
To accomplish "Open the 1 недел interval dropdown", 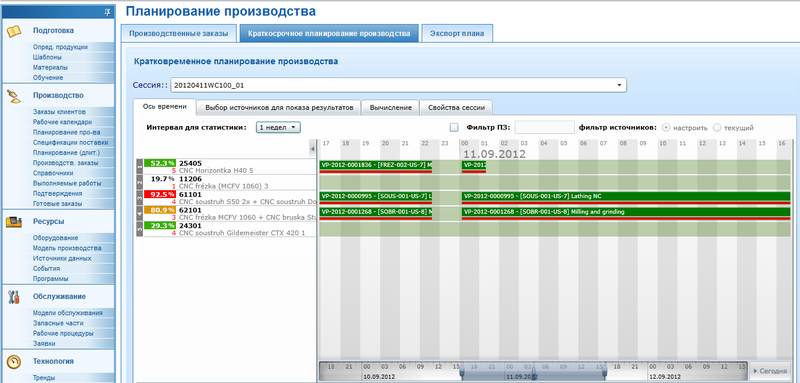I will [279, 127].
